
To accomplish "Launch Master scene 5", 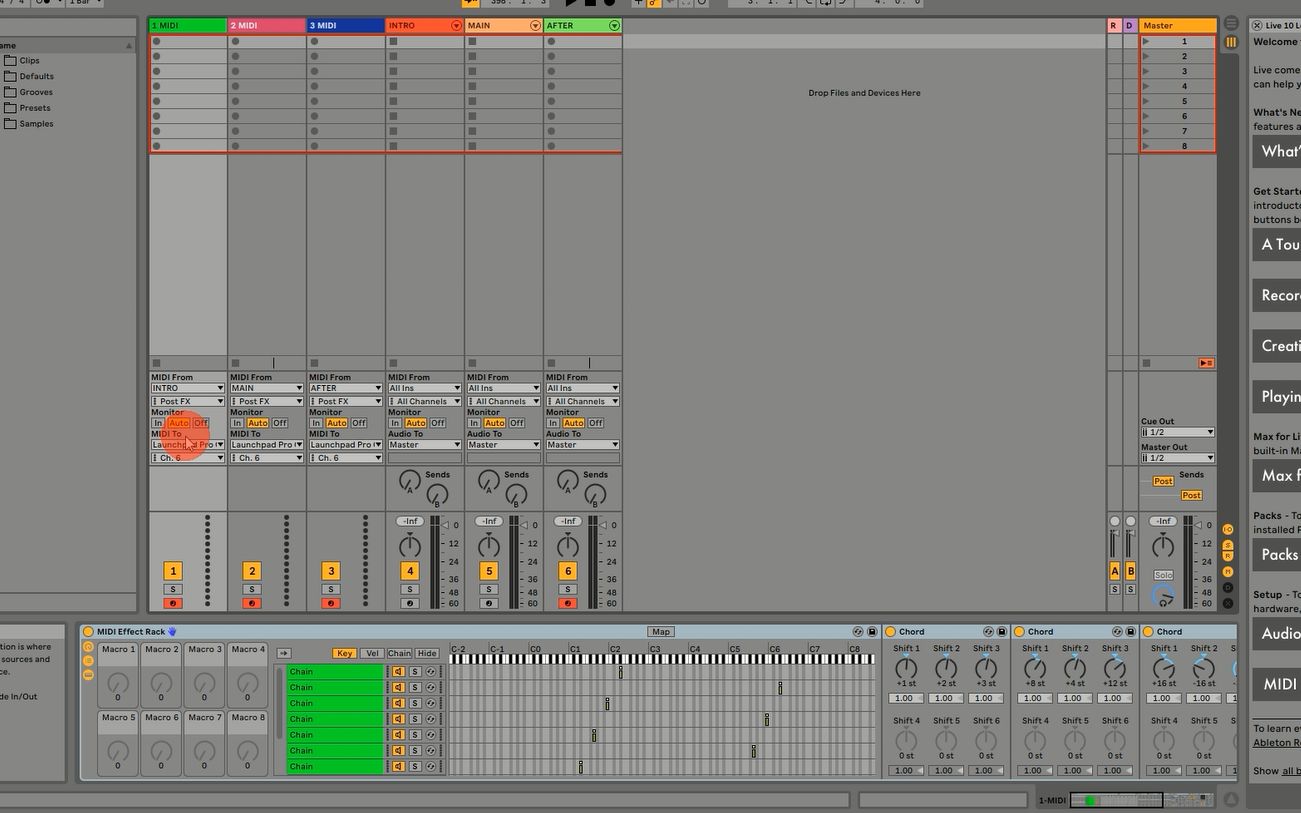I will click(1146, 101).
